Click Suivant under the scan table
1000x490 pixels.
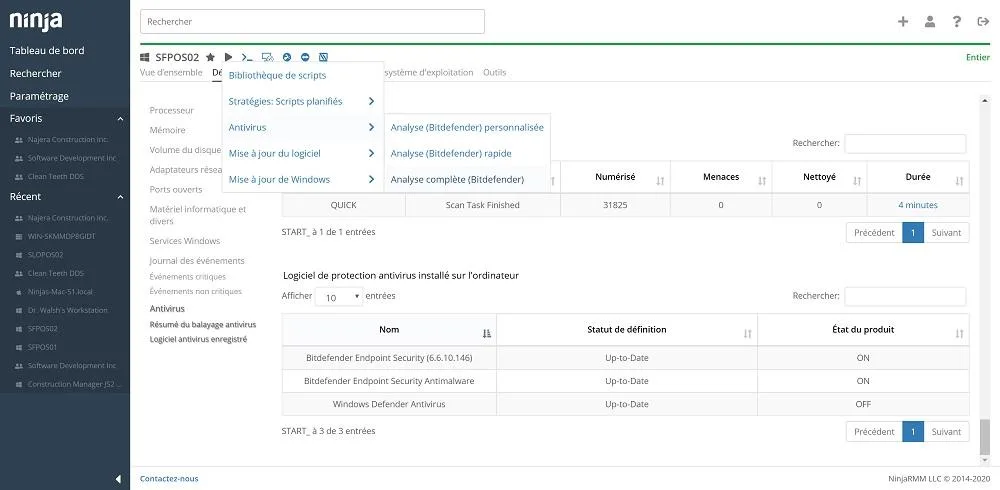(946, 233)
